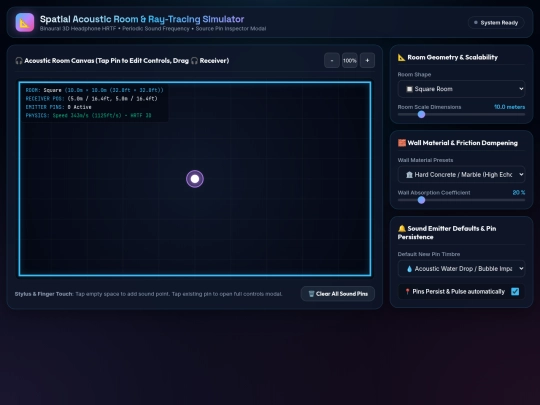Screen dimensions: 540x405
Task: Zoom in the canvas with plus button
Action: [367, 61]
